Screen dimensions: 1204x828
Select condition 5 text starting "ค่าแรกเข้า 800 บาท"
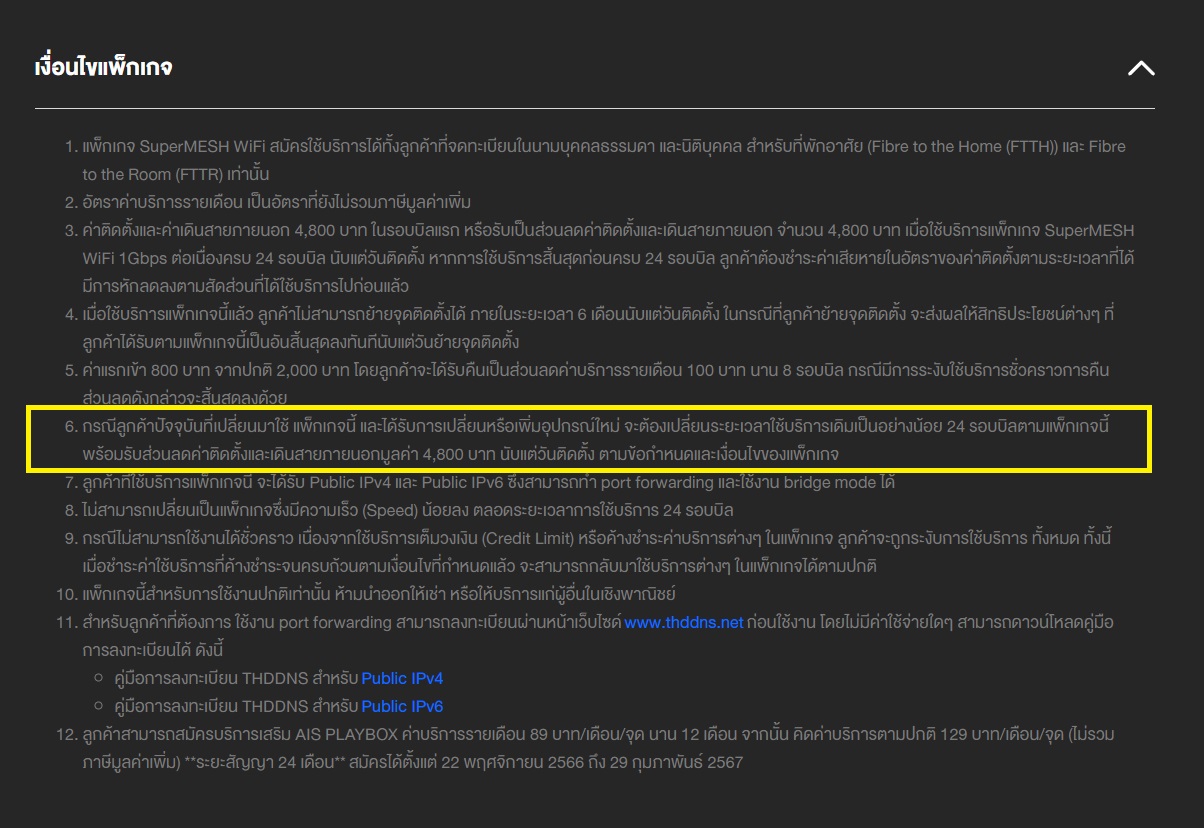pyautogui.click(x=596, y=384)
